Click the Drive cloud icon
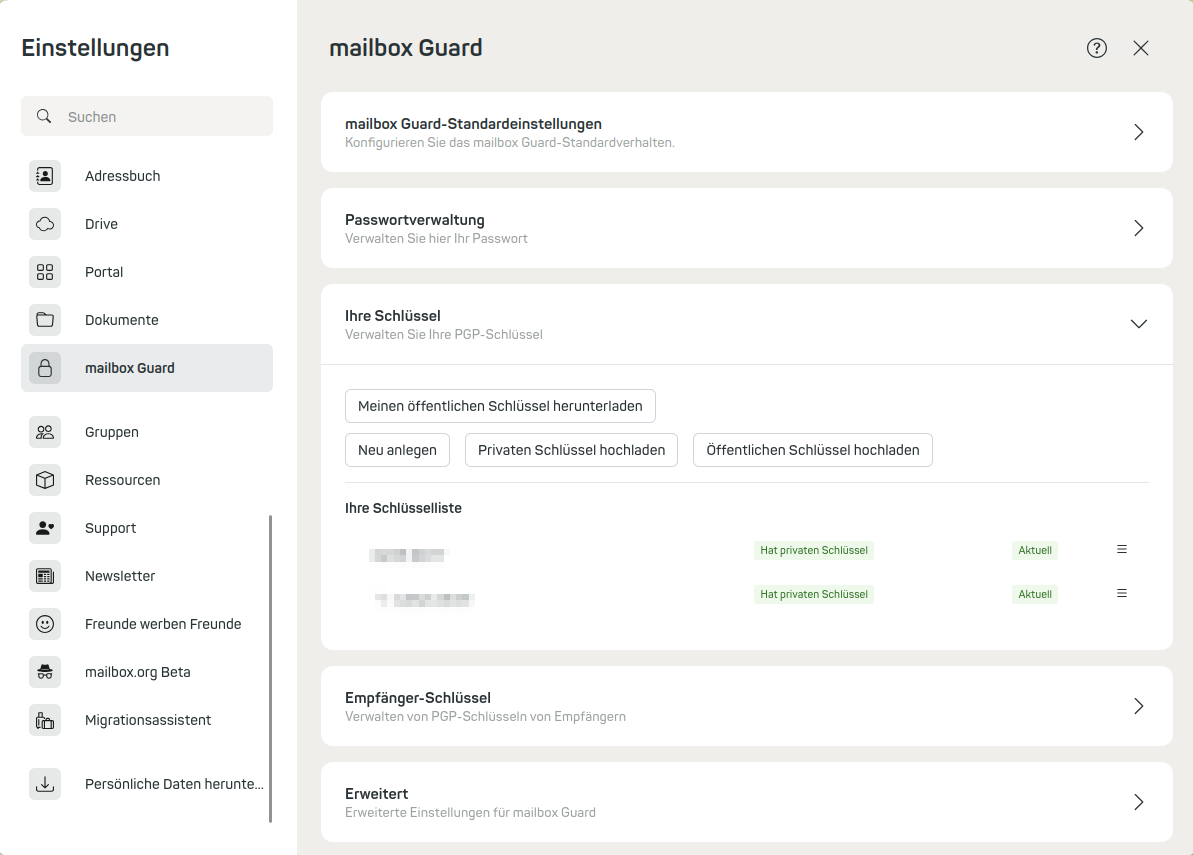This screenshot has width=1193, height=855. pos(45,224)
